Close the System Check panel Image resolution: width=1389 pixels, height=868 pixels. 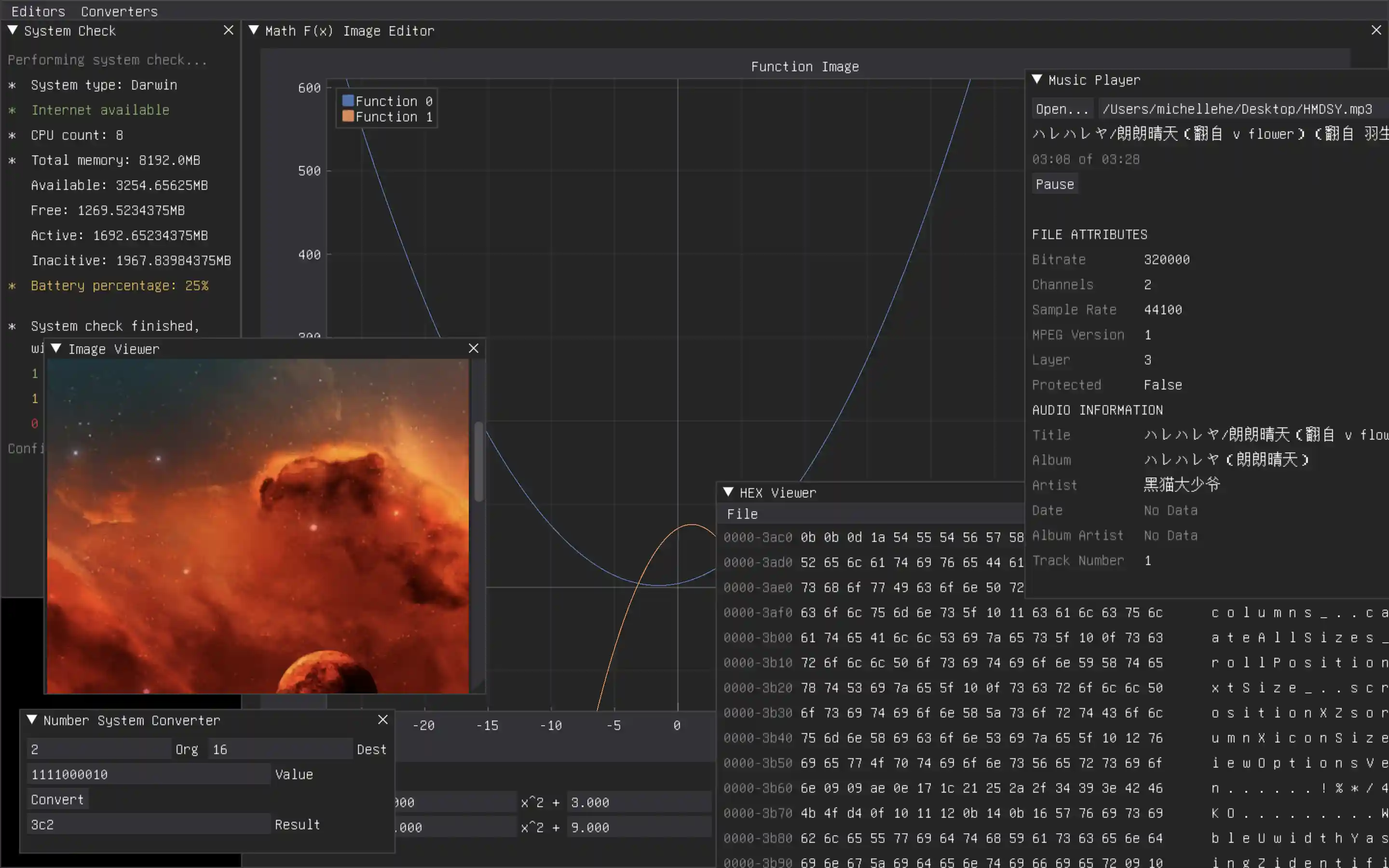point(229,30)
